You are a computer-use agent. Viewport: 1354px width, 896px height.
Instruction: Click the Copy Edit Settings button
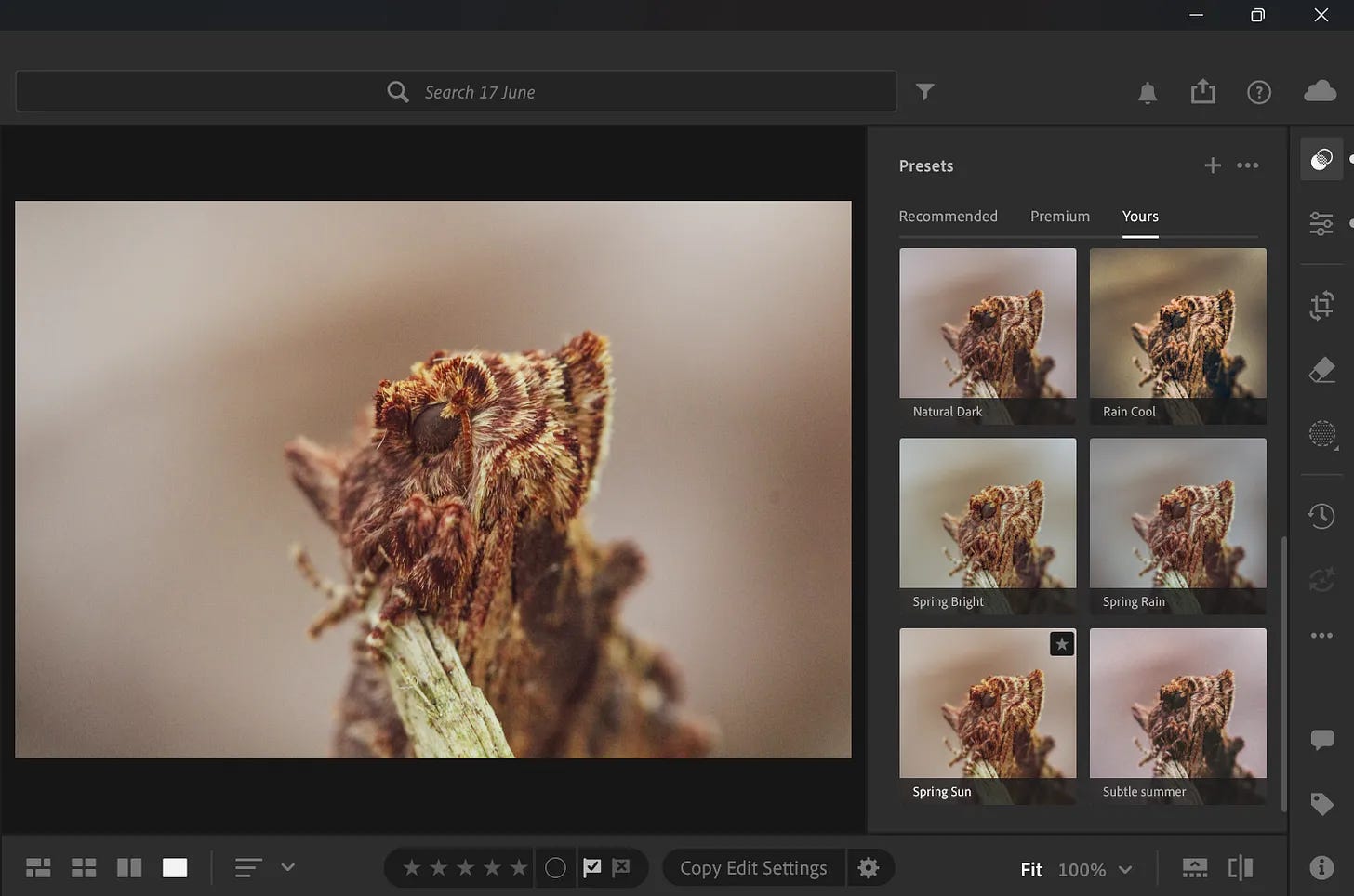tap(752, 868)
